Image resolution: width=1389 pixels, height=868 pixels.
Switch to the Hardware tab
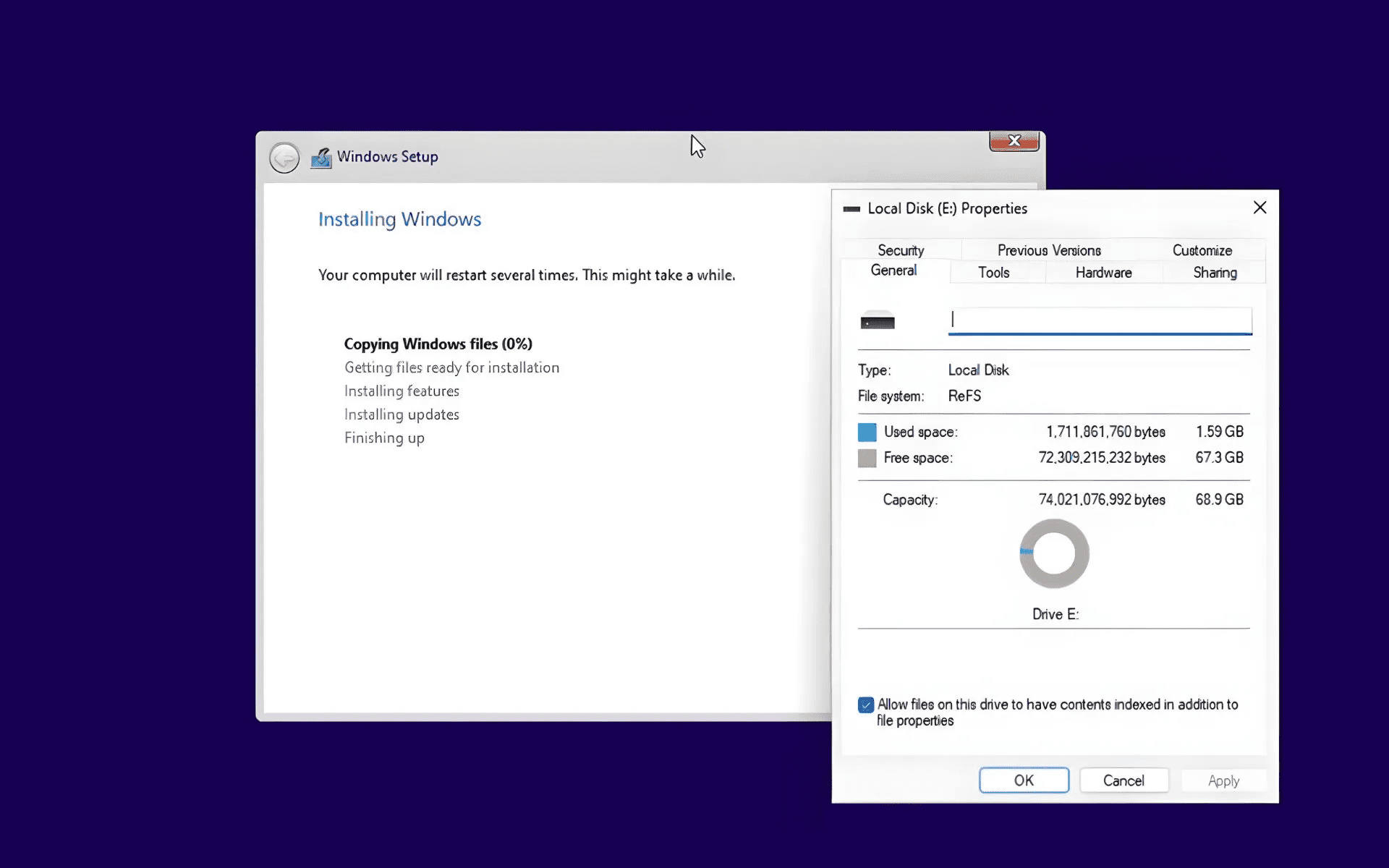click(x=1103, y=272)
